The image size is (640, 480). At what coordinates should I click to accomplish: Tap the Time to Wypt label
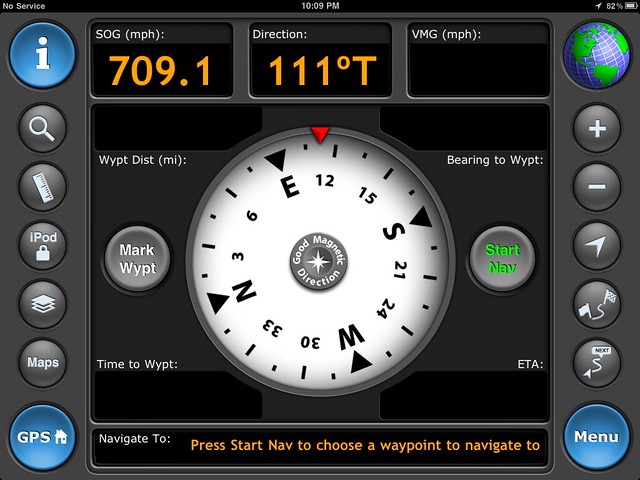(137, 364)
